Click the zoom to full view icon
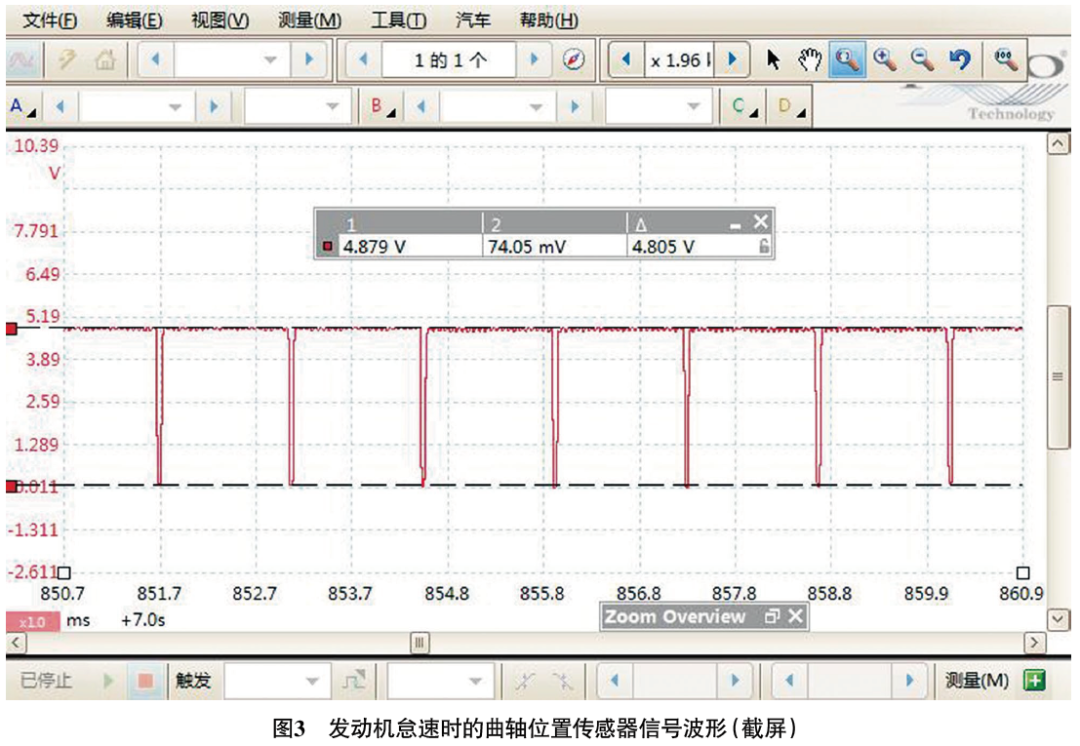This screenshot has height=746, width=1080. point(1006,60)
